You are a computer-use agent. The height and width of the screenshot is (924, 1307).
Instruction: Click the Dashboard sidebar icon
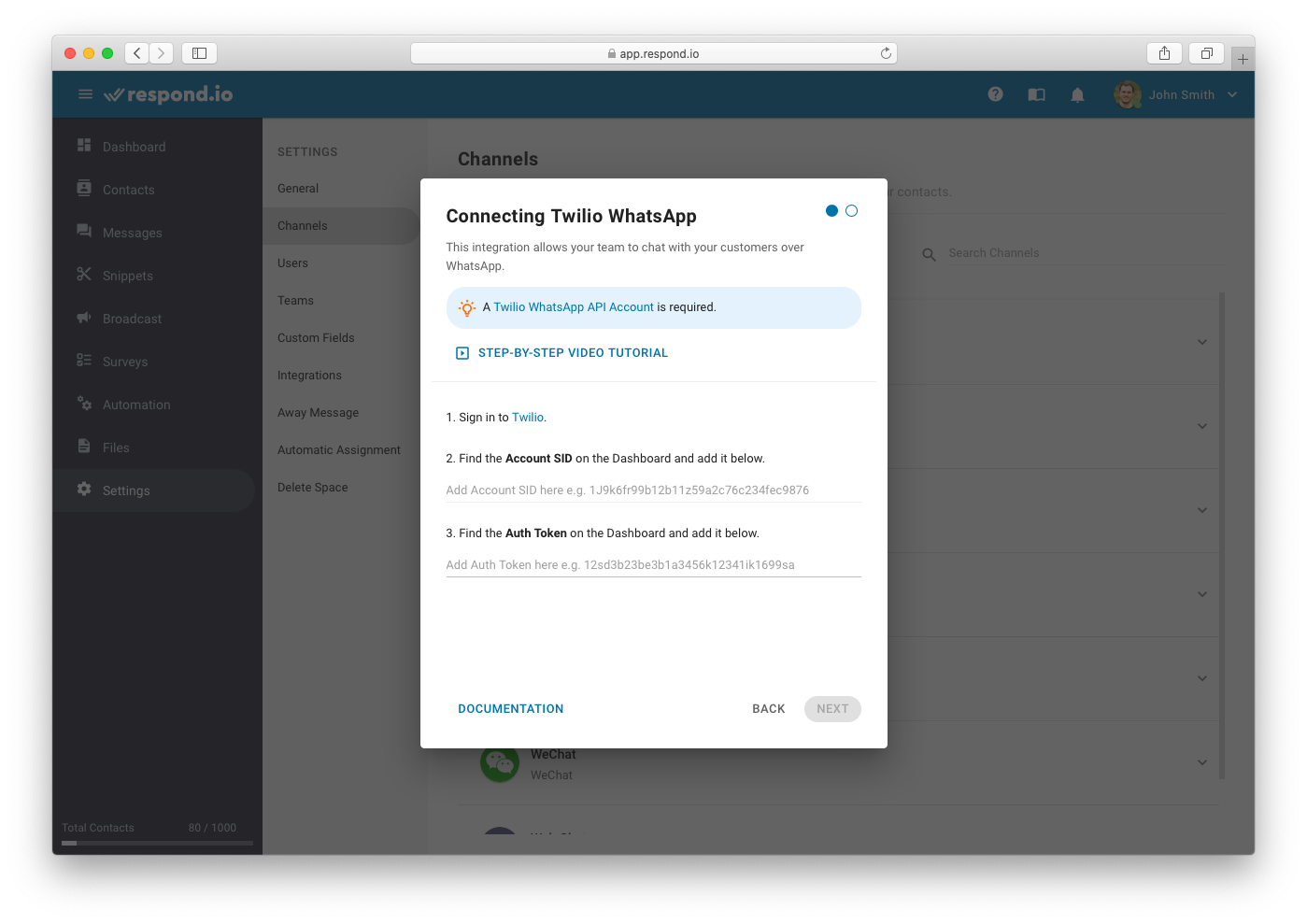84,146
